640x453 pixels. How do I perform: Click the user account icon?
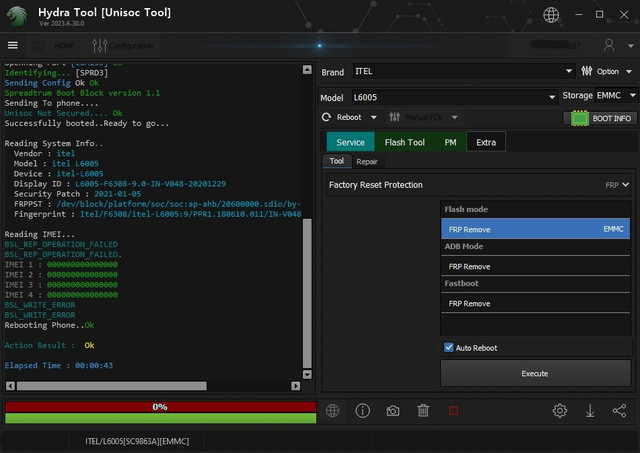click(x=609, y=45)
